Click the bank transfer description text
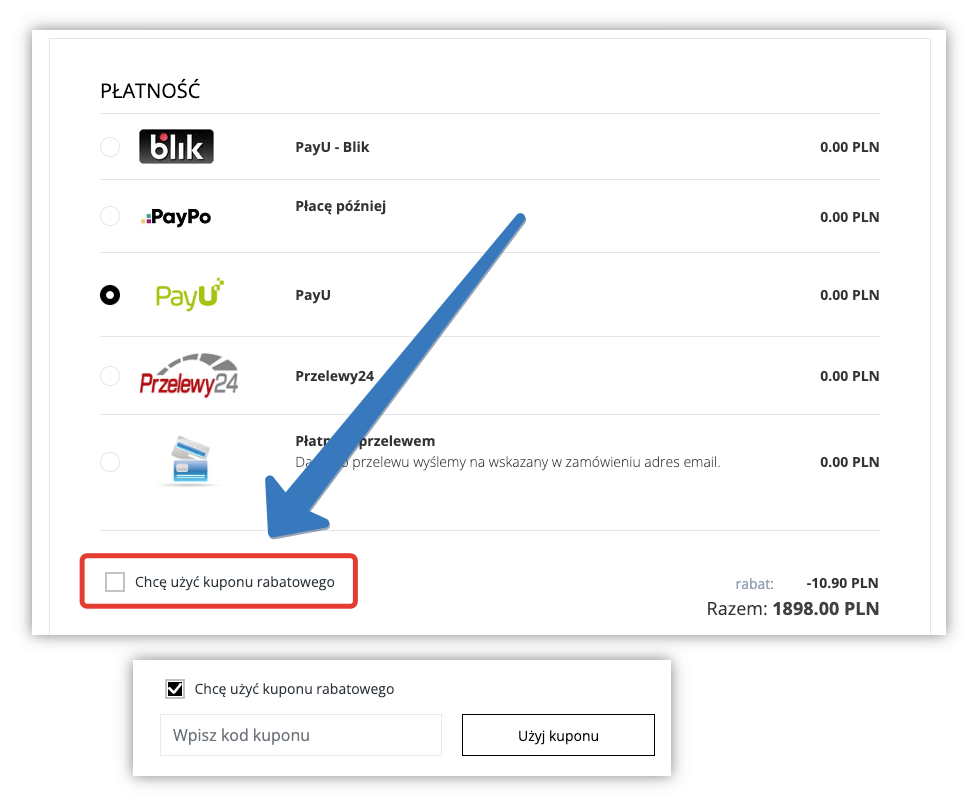The height and width of the screenshot is (806, 978). pyautogui.click(x=507, y=462)
